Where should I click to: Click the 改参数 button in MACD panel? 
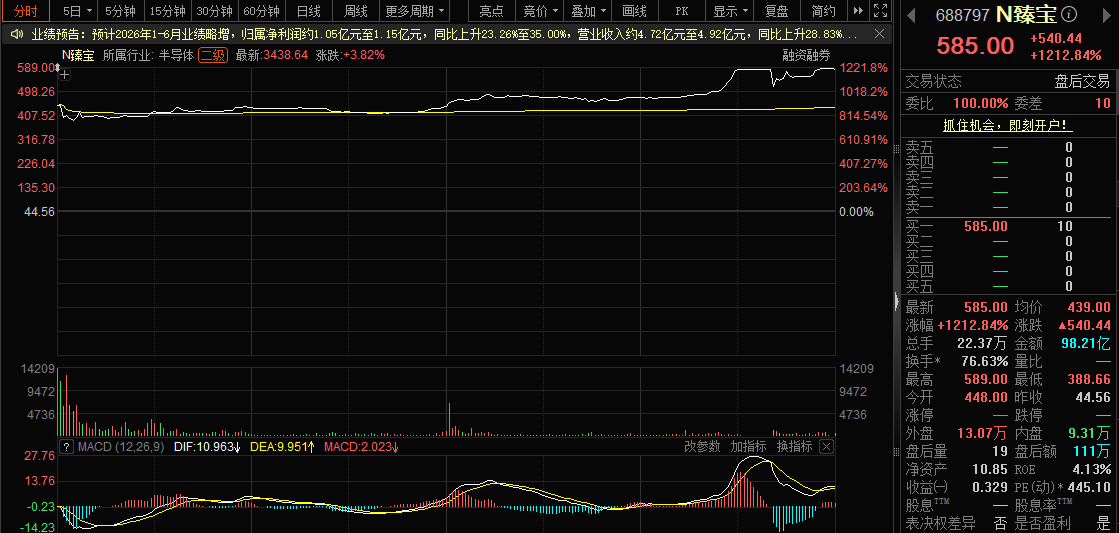click(x=703, y=447)
